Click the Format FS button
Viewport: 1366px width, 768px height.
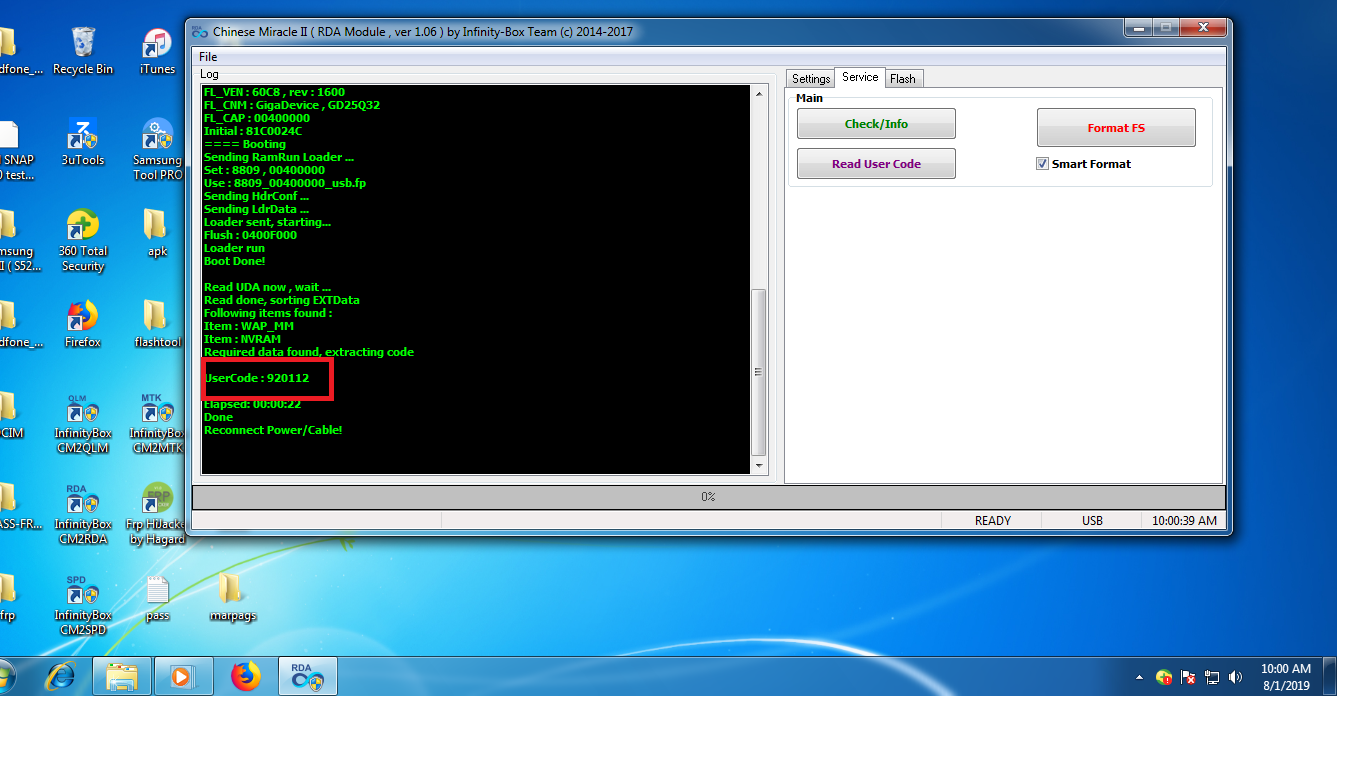pyautogui.click(x=1116, y=128)
